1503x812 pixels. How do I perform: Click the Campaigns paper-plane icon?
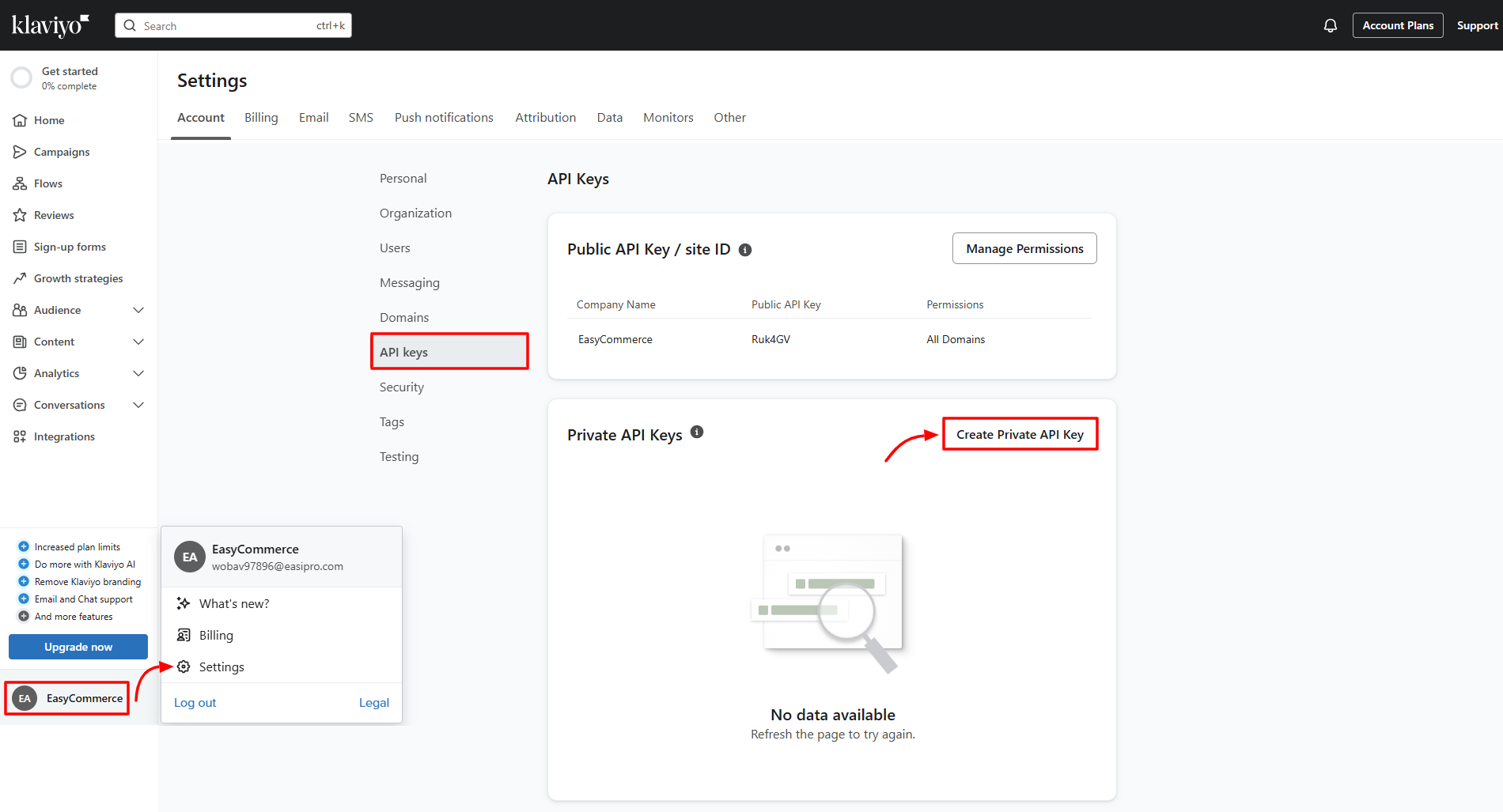[20, 152]
